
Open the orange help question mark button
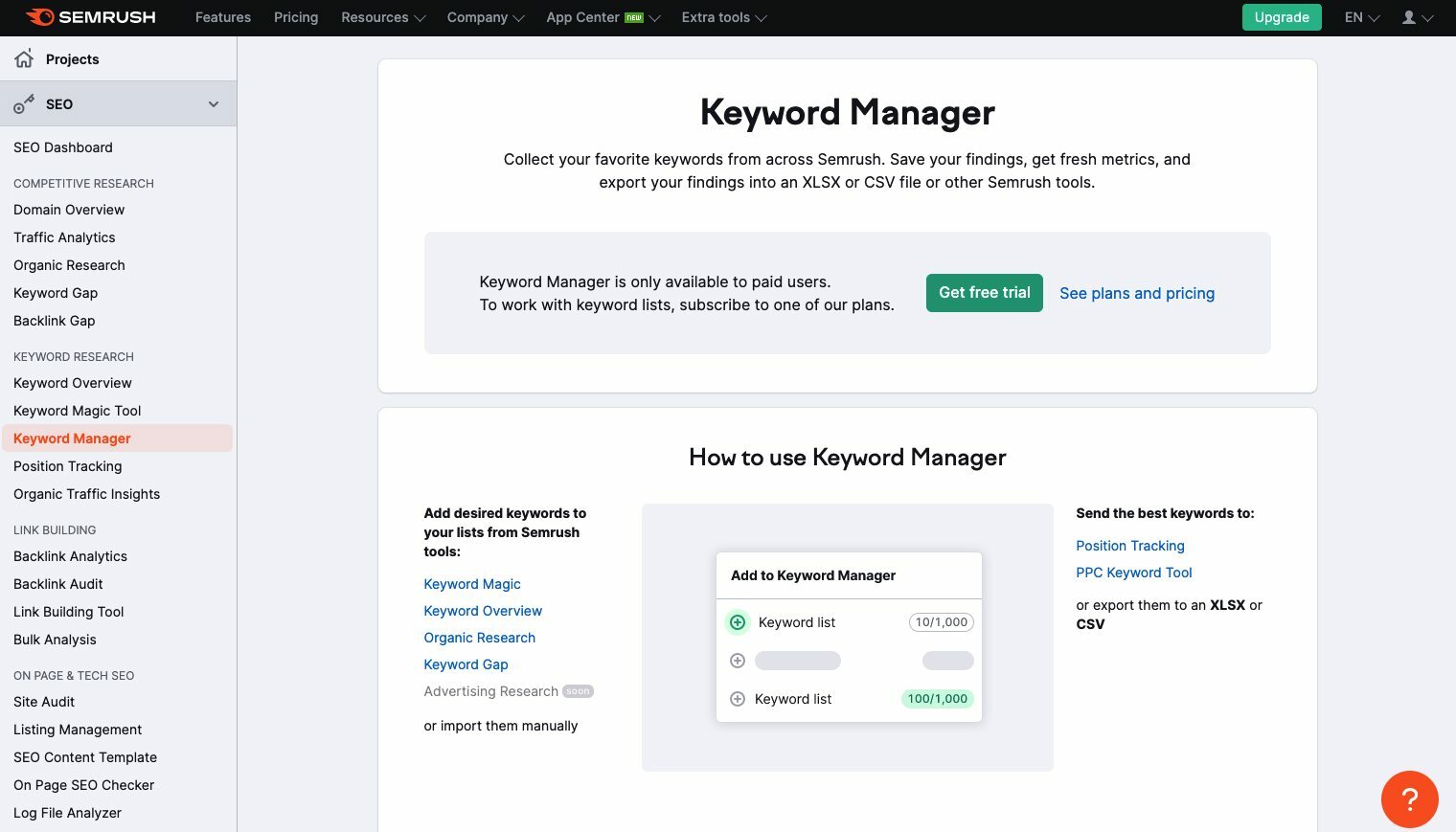click(1410, 799)
